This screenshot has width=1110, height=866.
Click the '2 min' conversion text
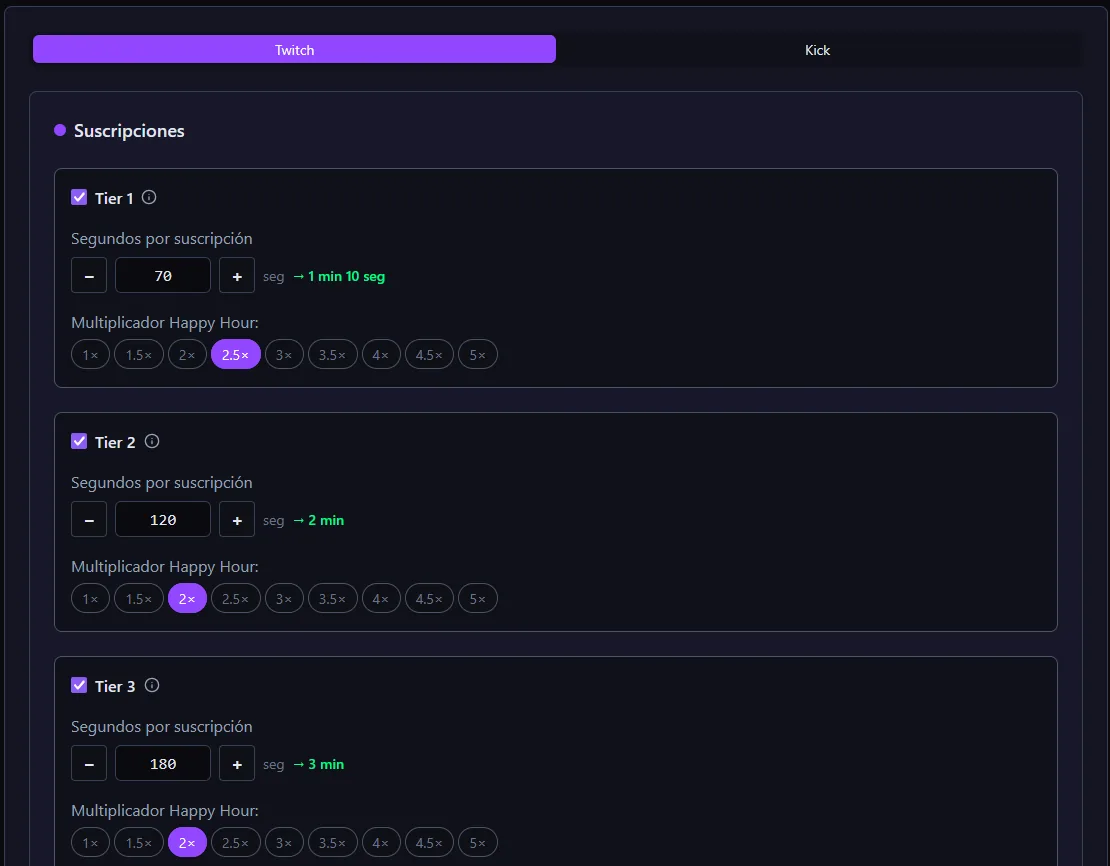tap(326, 520)
